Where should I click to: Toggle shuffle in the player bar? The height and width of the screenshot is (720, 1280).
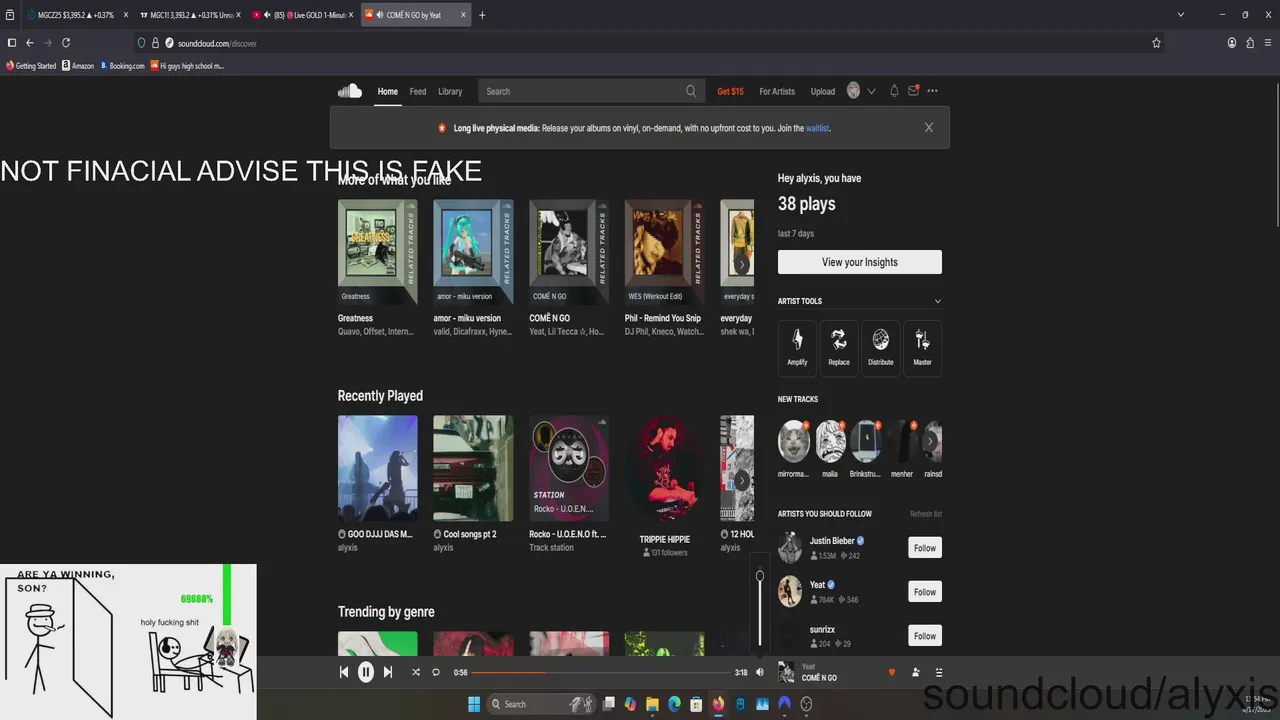coord(416,672)
